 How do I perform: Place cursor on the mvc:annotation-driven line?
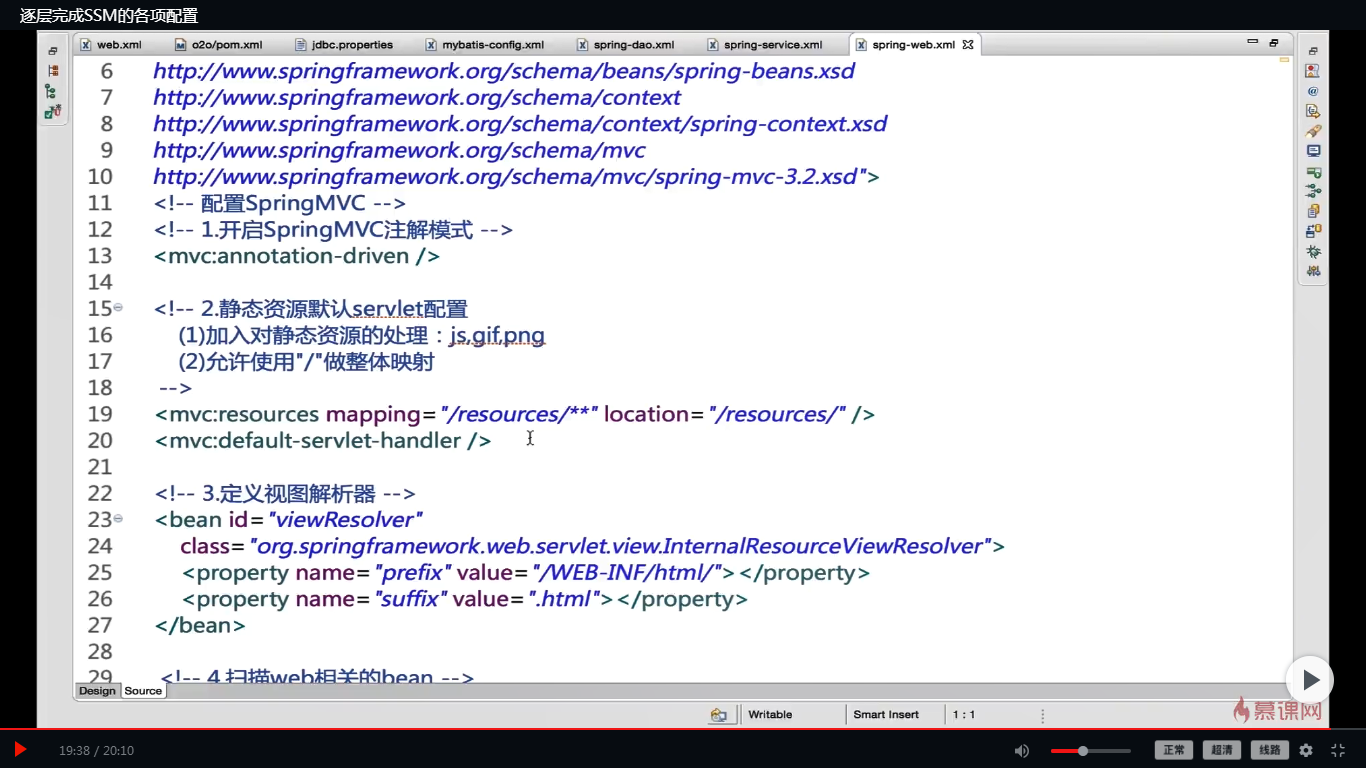tap(297, 256)
